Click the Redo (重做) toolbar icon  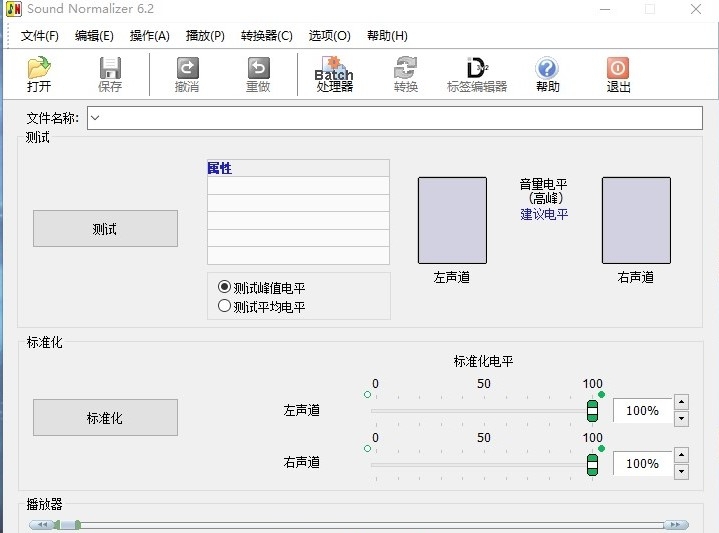(259, 68)
